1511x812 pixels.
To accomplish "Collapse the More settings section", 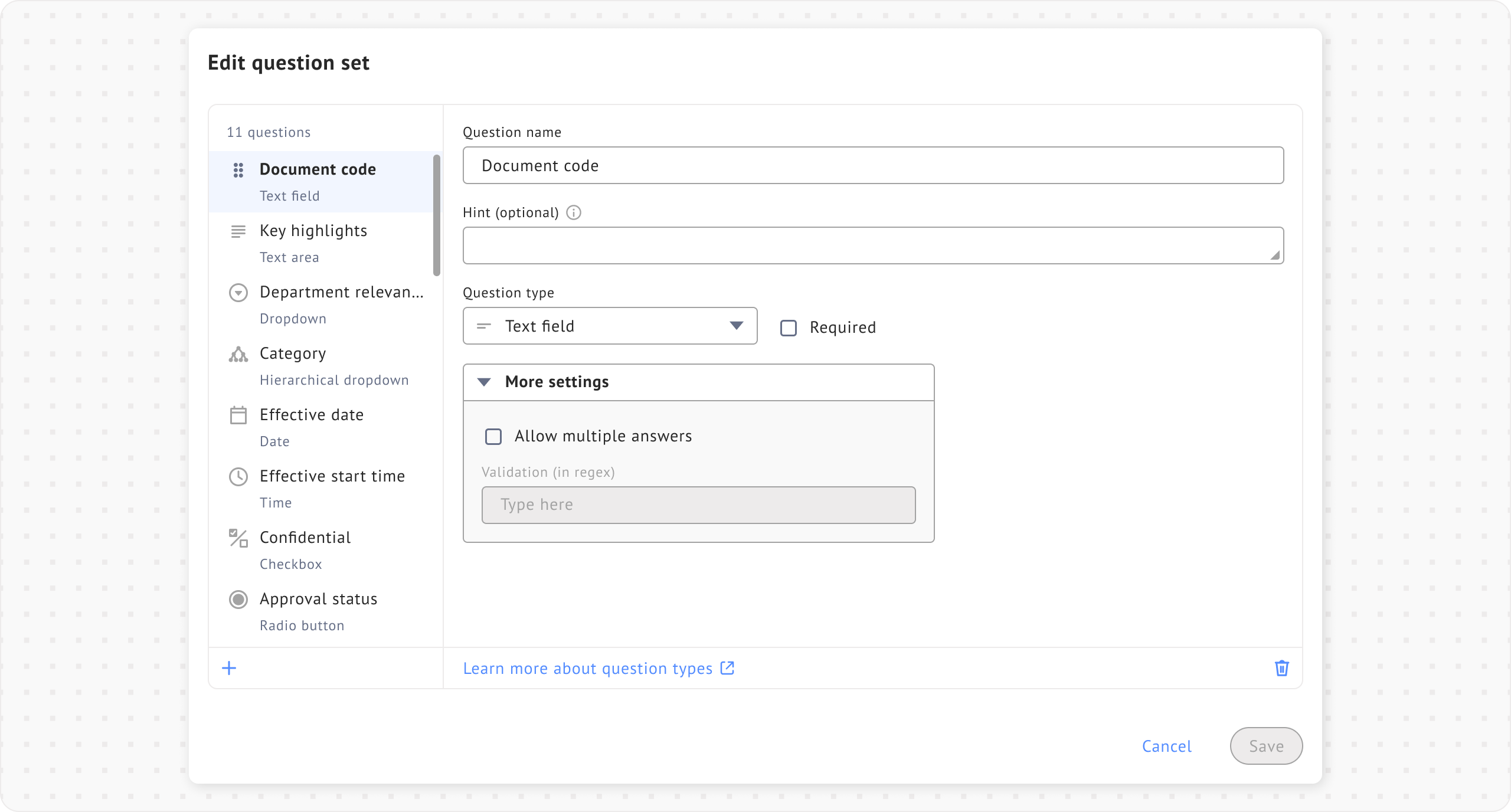I will click(484, 382).
